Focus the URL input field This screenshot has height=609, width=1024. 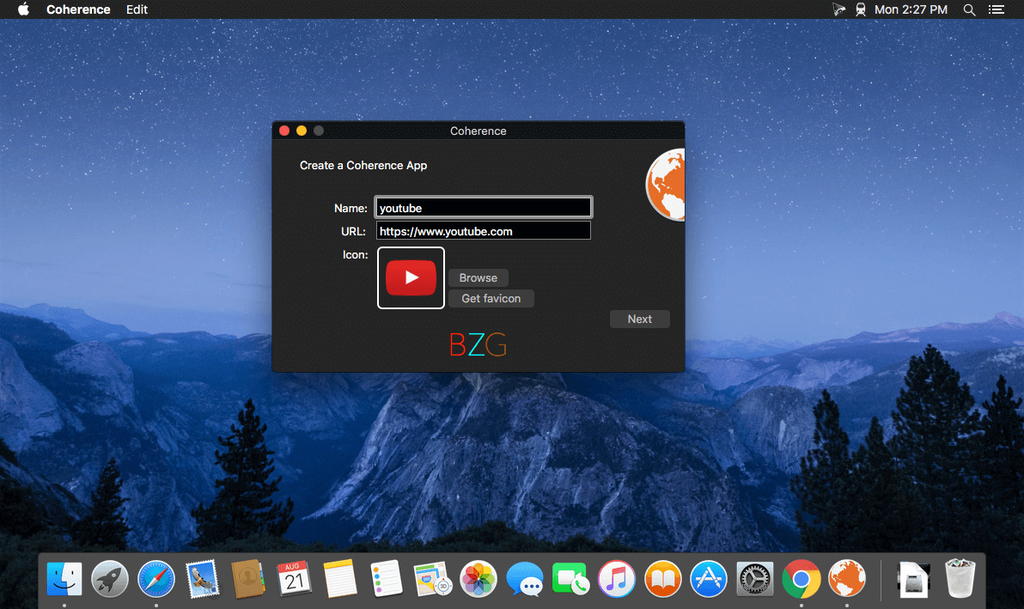pos(483,231)
